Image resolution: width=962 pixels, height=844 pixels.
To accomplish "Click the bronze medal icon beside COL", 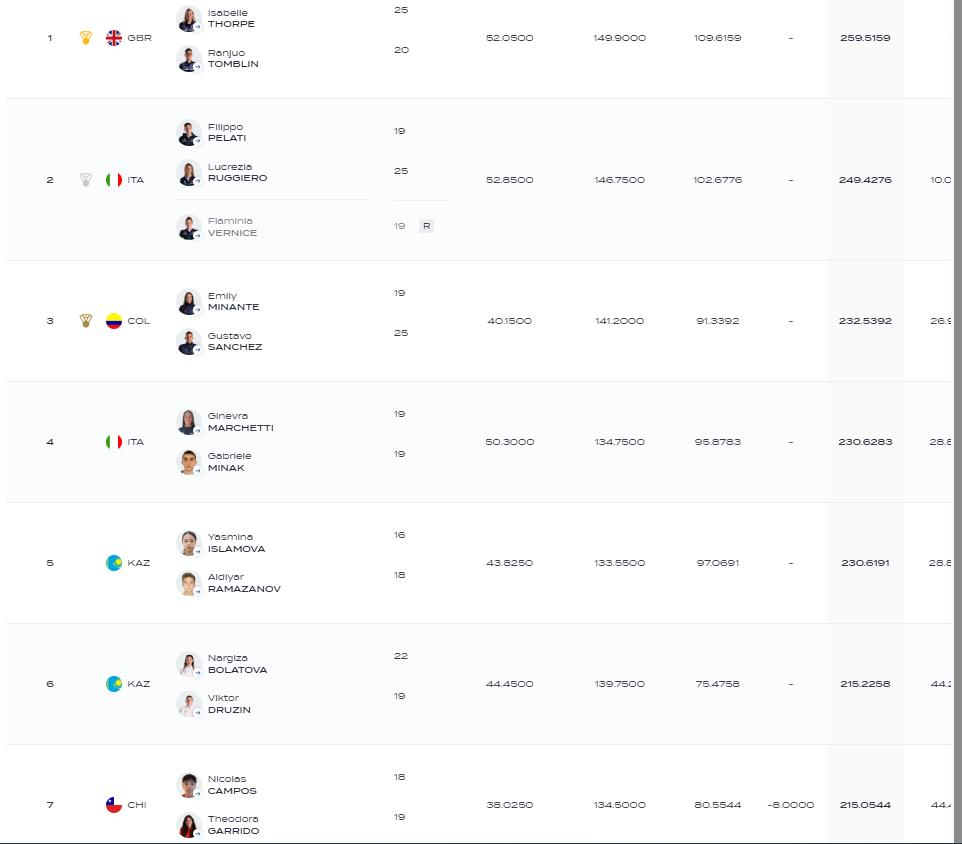I will 86,321.
